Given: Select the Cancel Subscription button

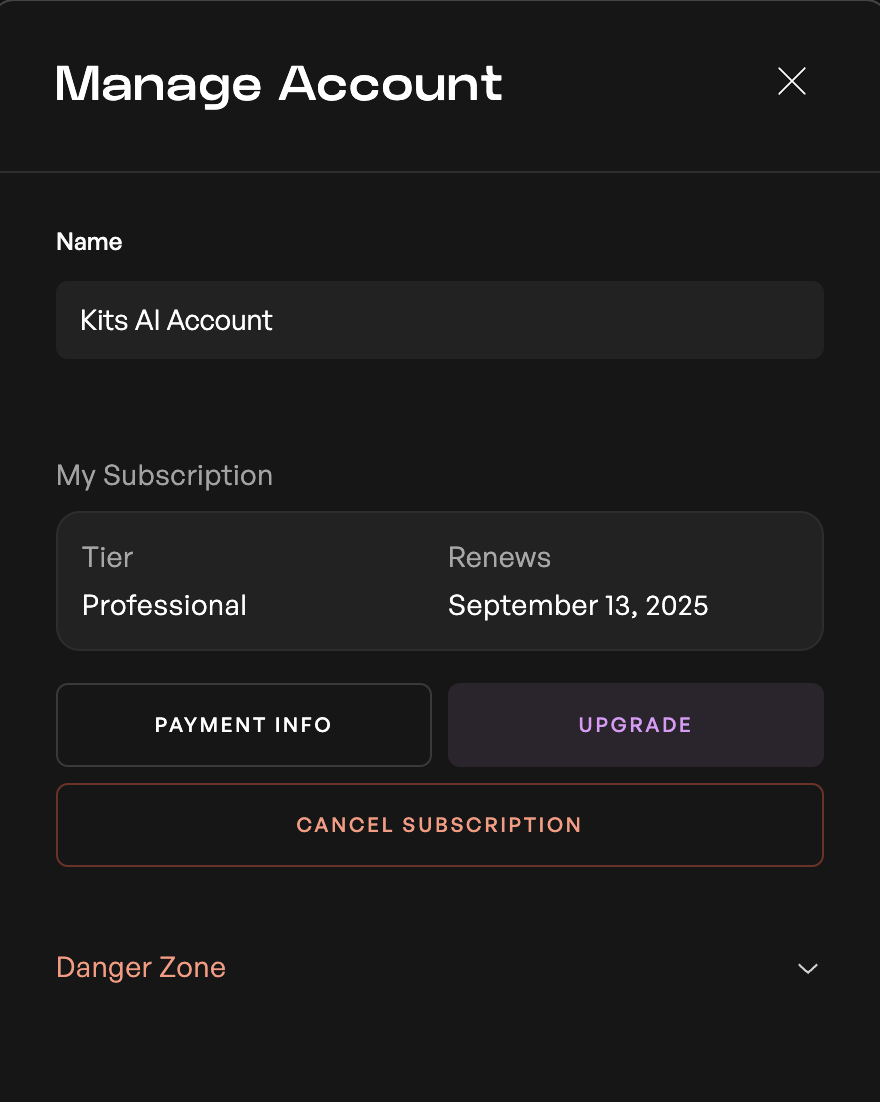Looking at the screenshot, I should click(x=439, y=825).
